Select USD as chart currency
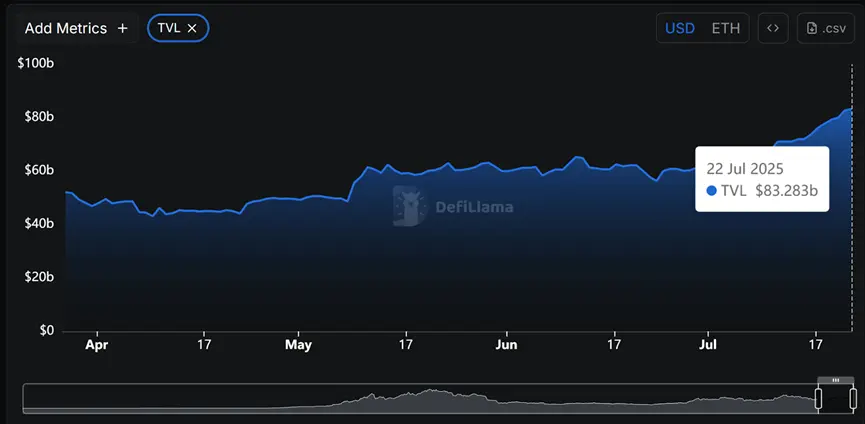 (680, 28)
